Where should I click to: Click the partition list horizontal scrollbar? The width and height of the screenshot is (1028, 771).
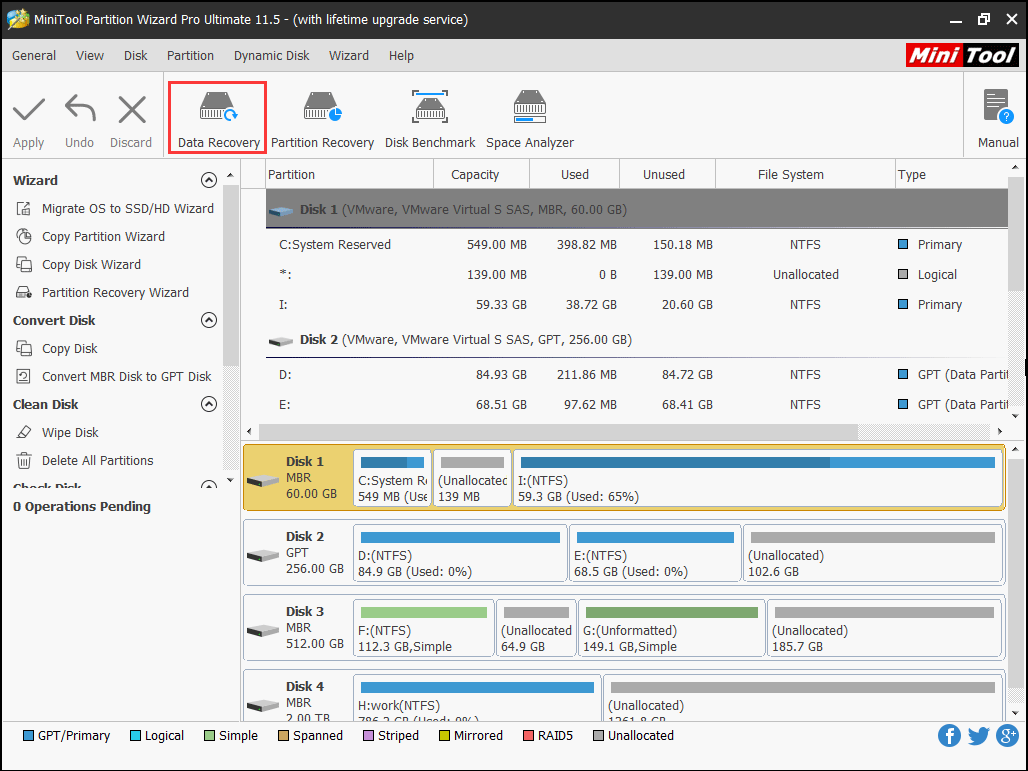pos(558,431)
